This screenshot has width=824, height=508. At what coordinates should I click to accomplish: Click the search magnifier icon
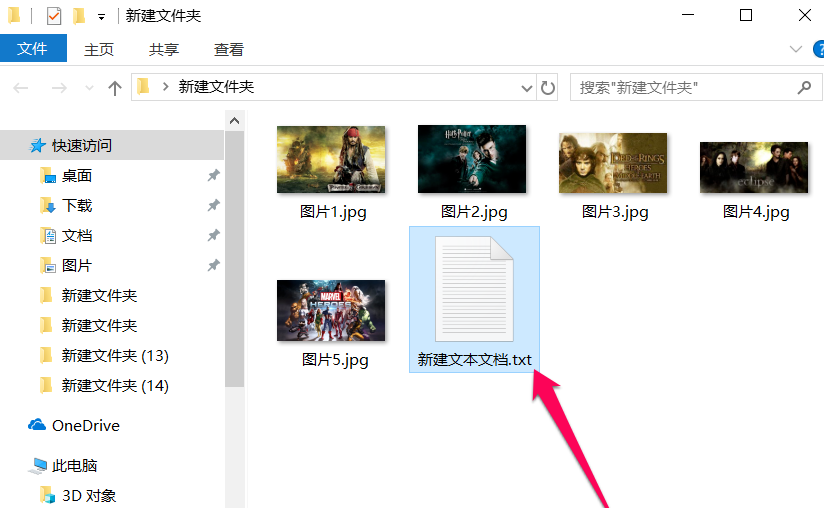pyautogui.click(x=803, y=88)
